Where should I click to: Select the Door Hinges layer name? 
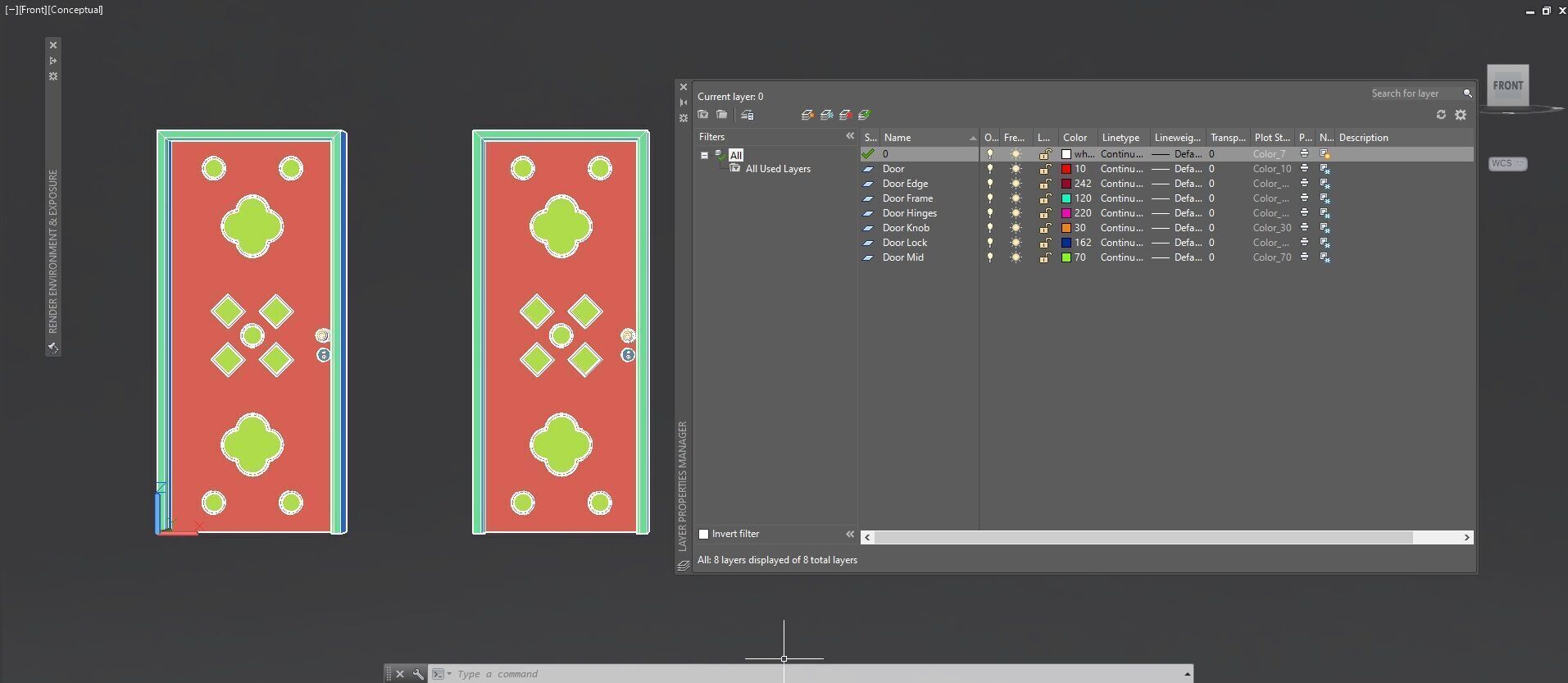click(x=909, y=213)
